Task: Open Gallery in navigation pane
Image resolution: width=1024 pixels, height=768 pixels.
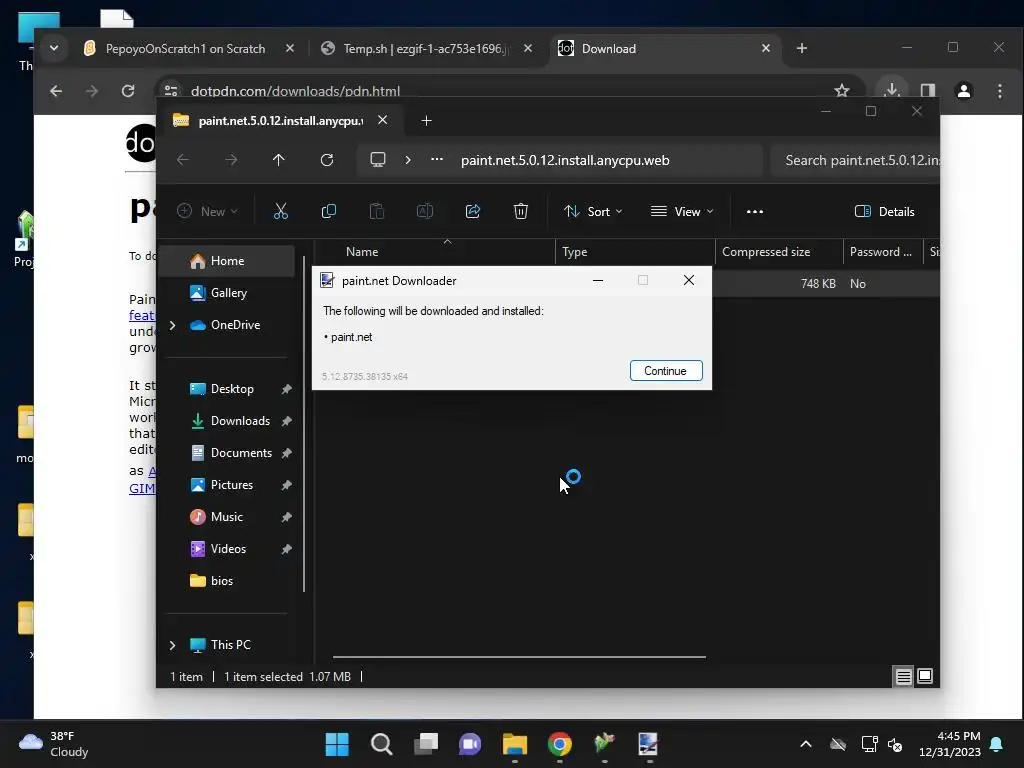Action: coord(227,293)
